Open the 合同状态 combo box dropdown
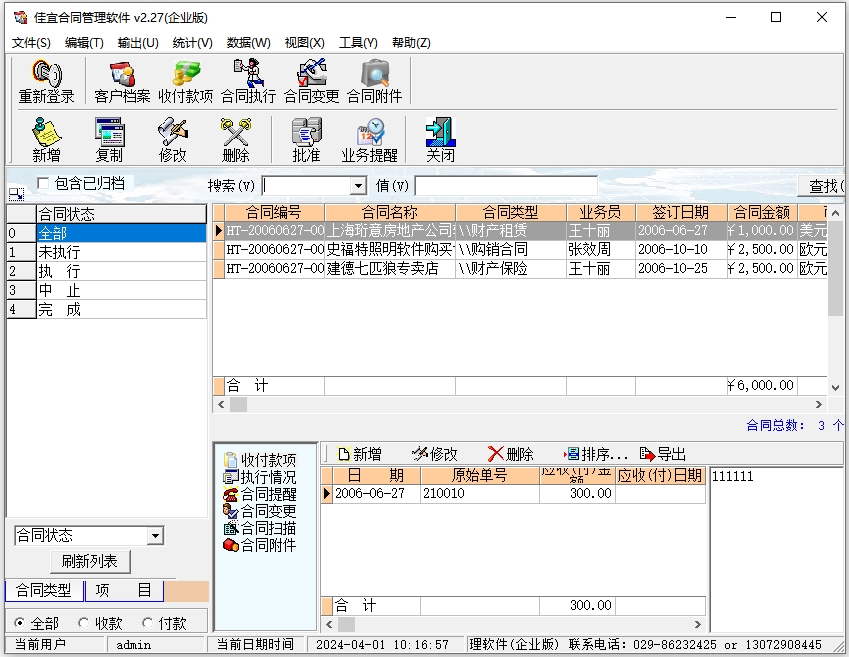 coord(154,536)
